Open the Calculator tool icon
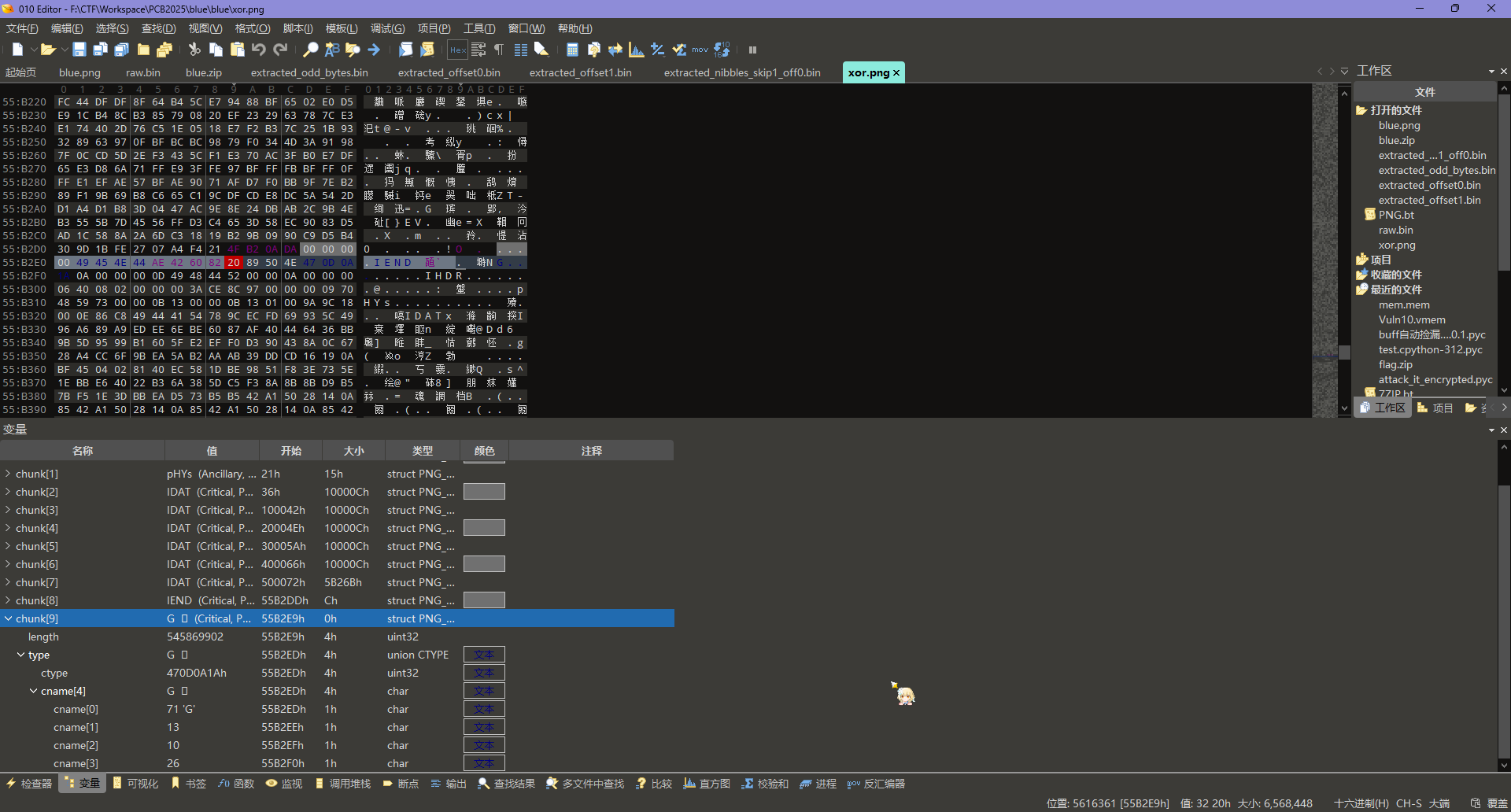The width and height of the screenshot is (1511, 812). 572,50
